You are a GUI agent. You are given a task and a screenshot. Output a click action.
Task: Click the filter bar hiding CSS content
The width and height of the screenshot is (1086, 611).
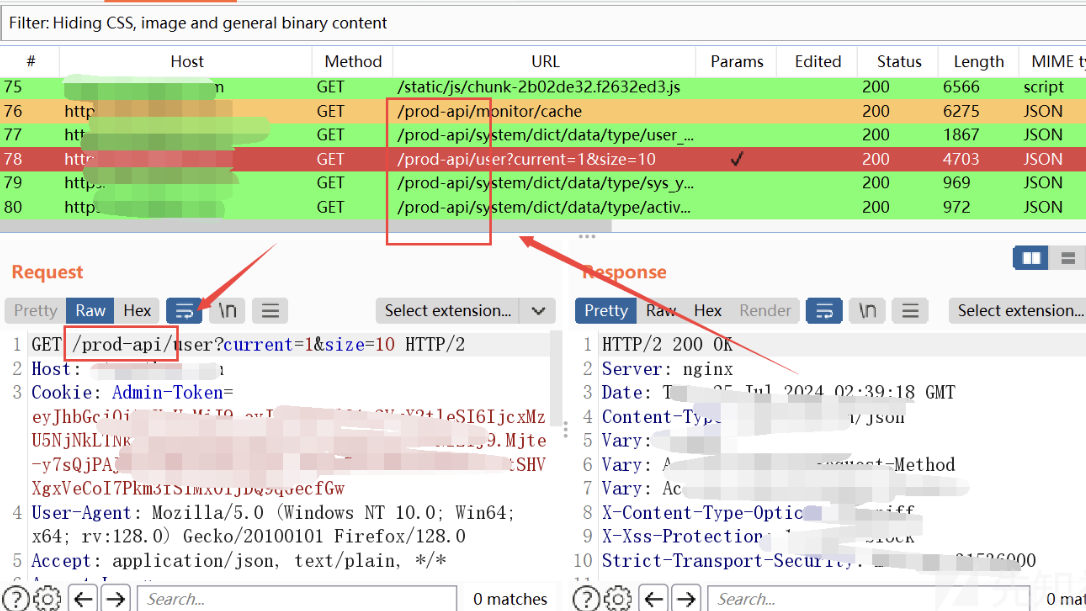(x=543, y=23)
